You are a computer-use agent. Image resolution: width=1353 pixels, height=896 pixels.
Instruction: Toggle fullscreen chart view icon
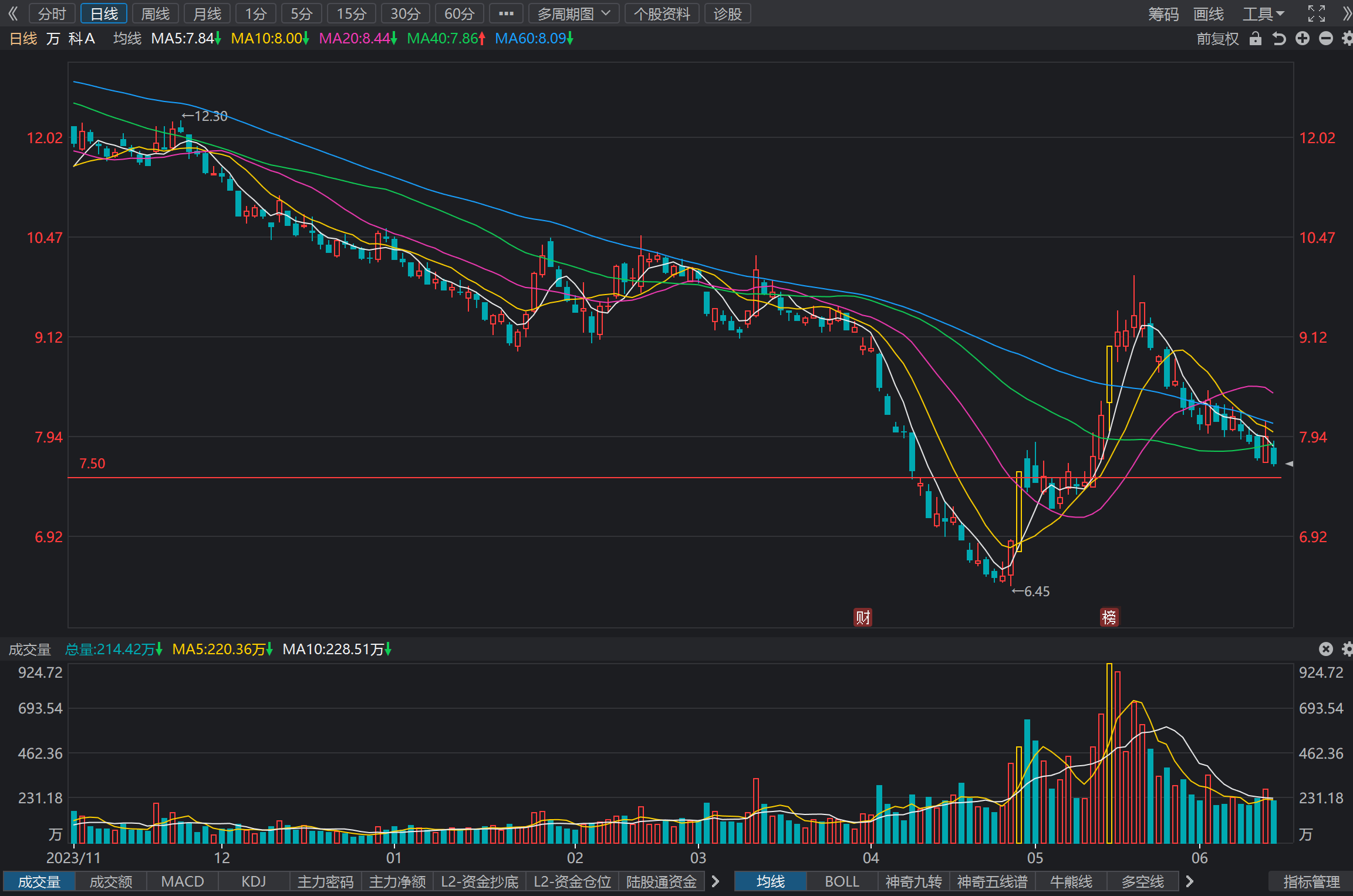point(1317,13)
